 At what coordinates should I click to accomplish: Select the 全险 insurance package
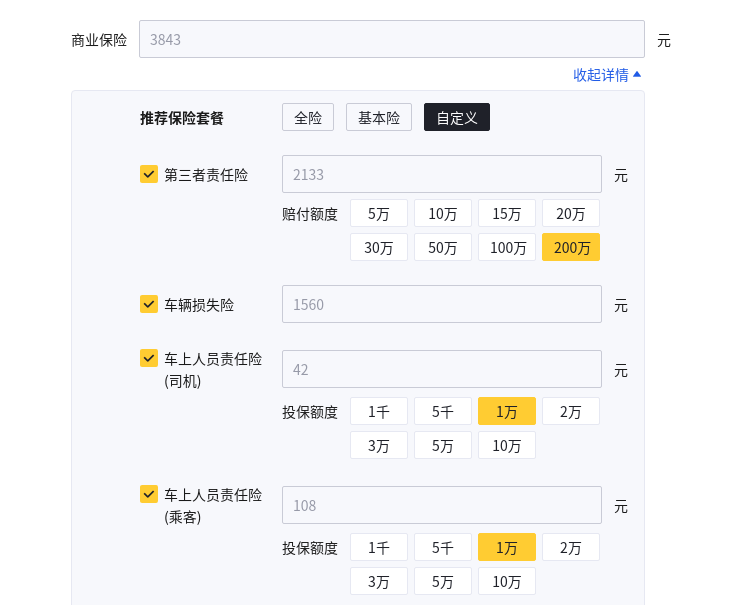pyautogui.click(x=308, y=117)
